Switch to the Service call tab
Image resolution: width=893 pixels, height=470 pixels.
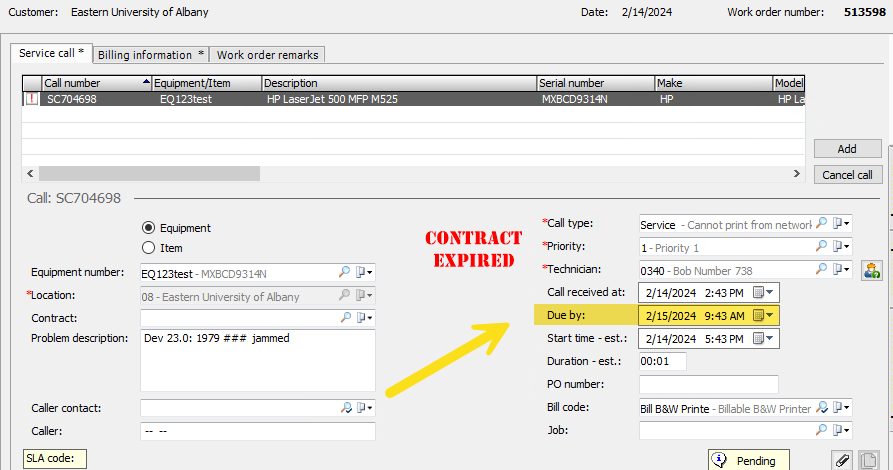(51, 54)
